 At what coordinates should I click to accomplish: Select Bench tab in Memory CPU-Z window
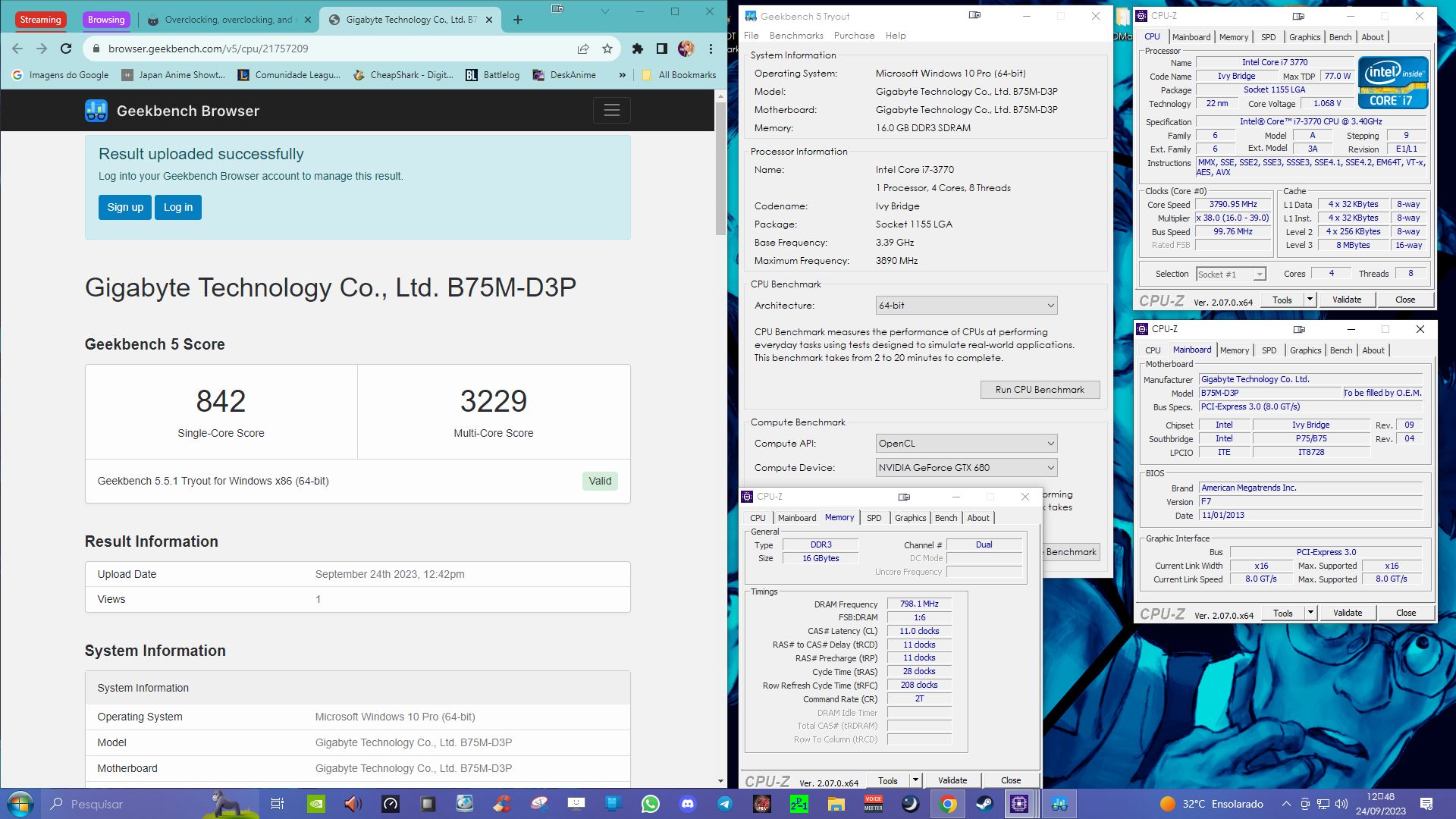(x=946, y=518)
